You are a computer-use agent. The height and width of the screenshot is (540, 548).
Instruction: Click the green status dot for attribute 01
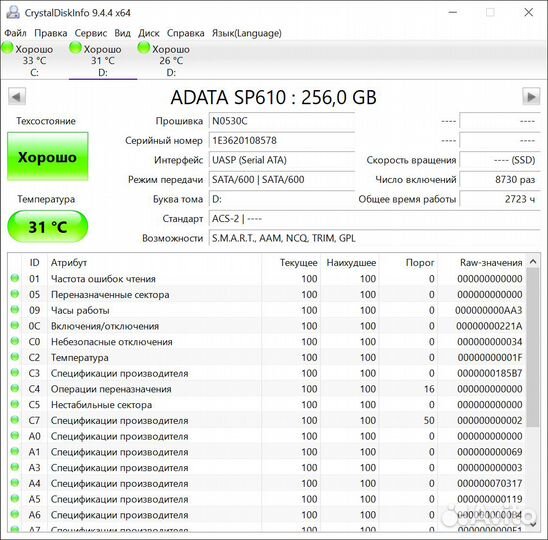(x=15, y=278)
